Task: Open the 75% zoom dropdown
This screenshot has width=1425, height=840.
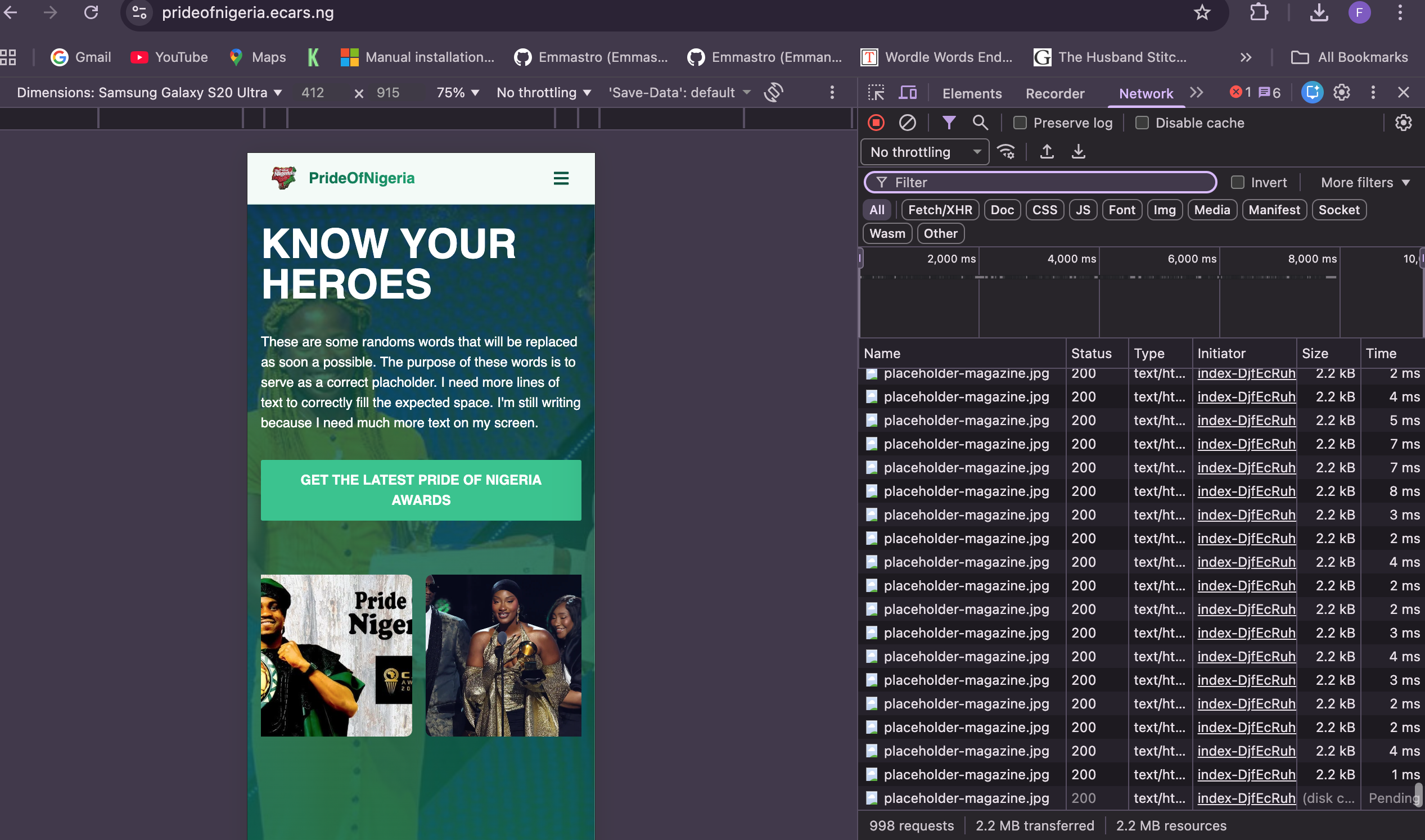Action: coord(457,92)
